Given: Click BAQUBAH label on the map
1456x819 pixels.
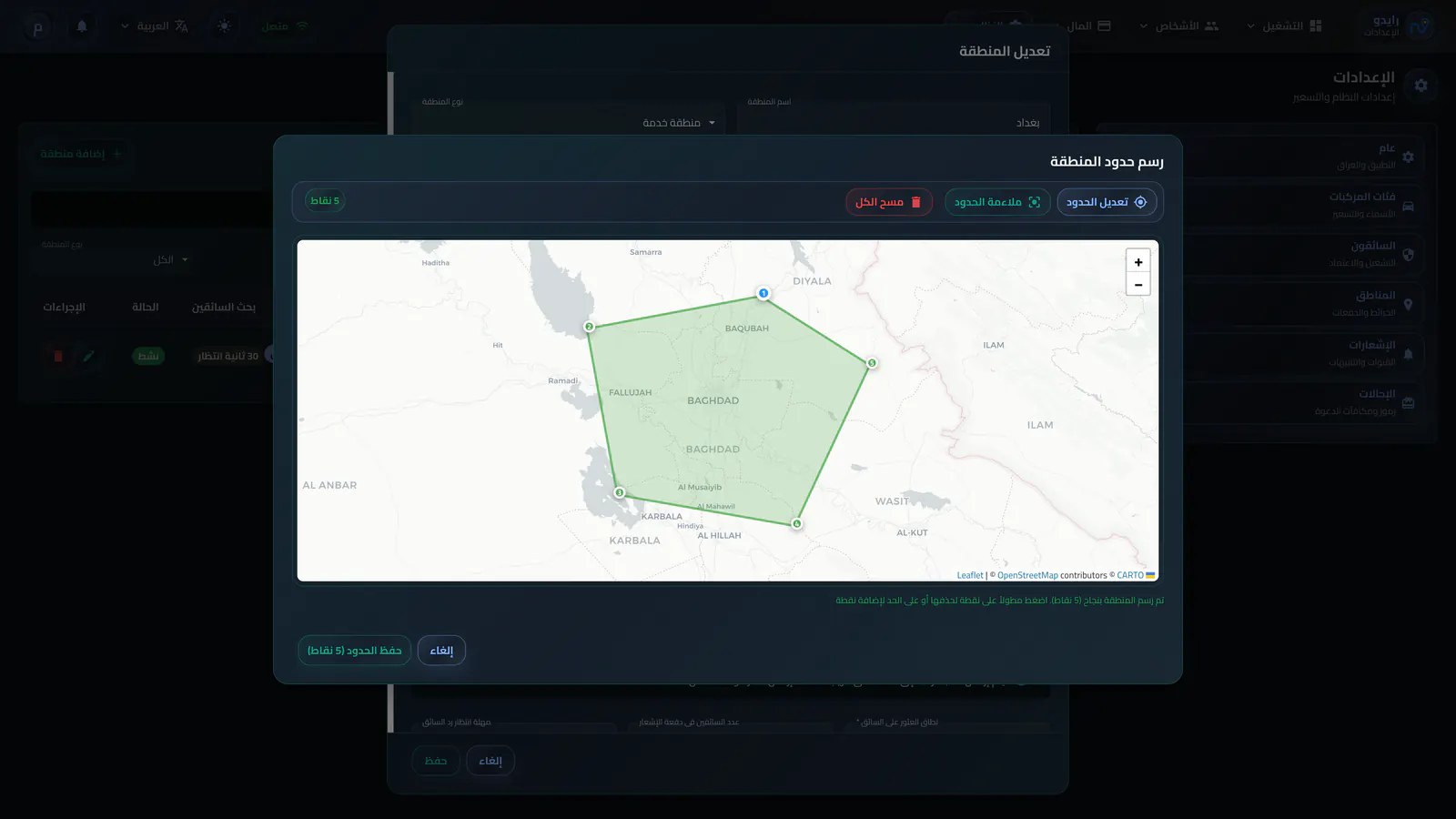Looking at the screenshot, I should [x=746, y=329].
